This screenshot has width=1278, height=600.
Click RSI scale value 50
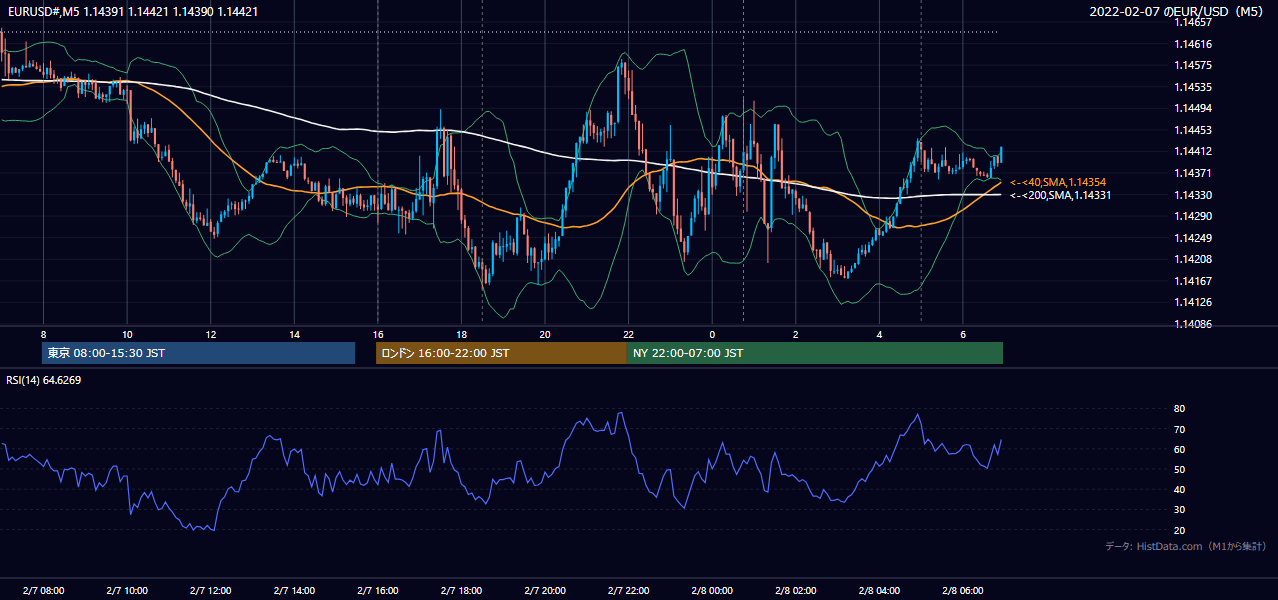(x=1179, y=469)
